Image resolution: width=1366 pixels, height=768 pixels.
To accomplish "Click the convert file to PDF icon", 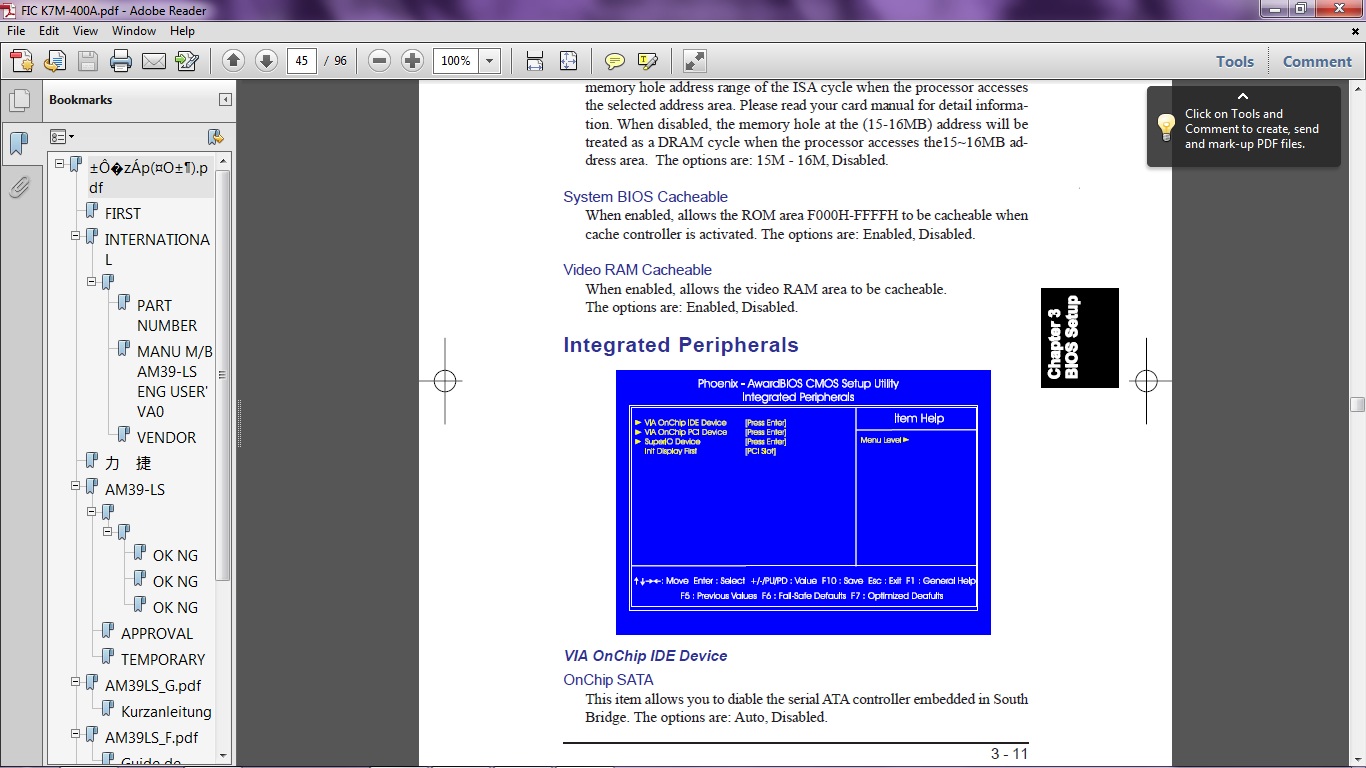I will tap(55, 61).
